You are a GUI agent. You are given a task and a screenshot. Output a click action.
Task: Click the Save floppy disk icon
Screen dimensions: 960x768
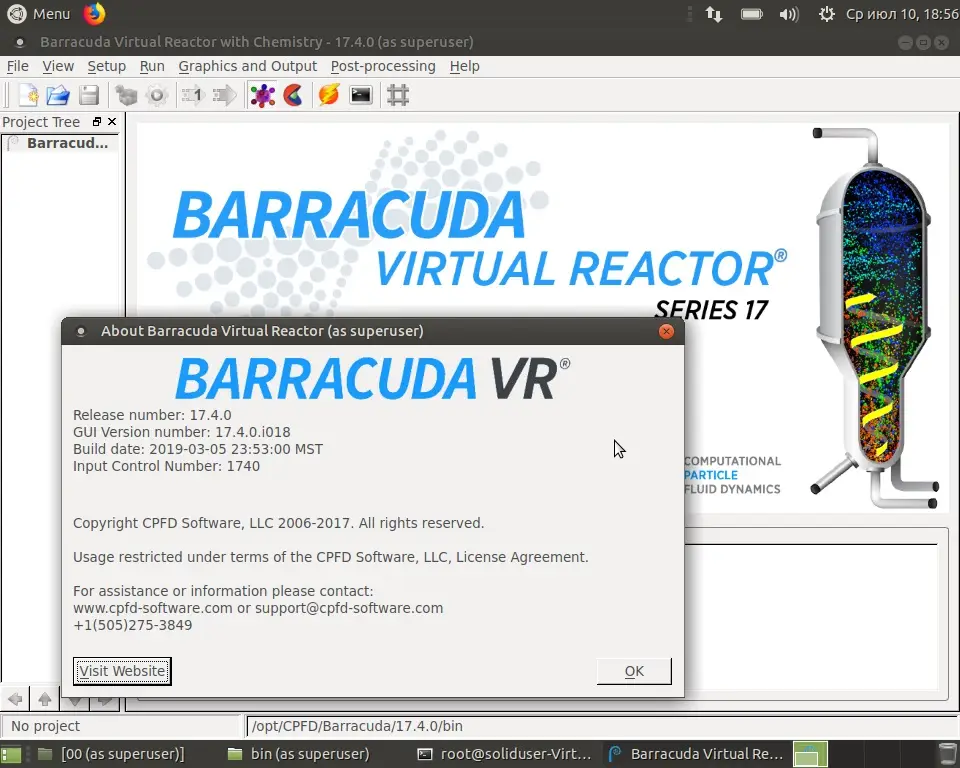coord(89,95)
